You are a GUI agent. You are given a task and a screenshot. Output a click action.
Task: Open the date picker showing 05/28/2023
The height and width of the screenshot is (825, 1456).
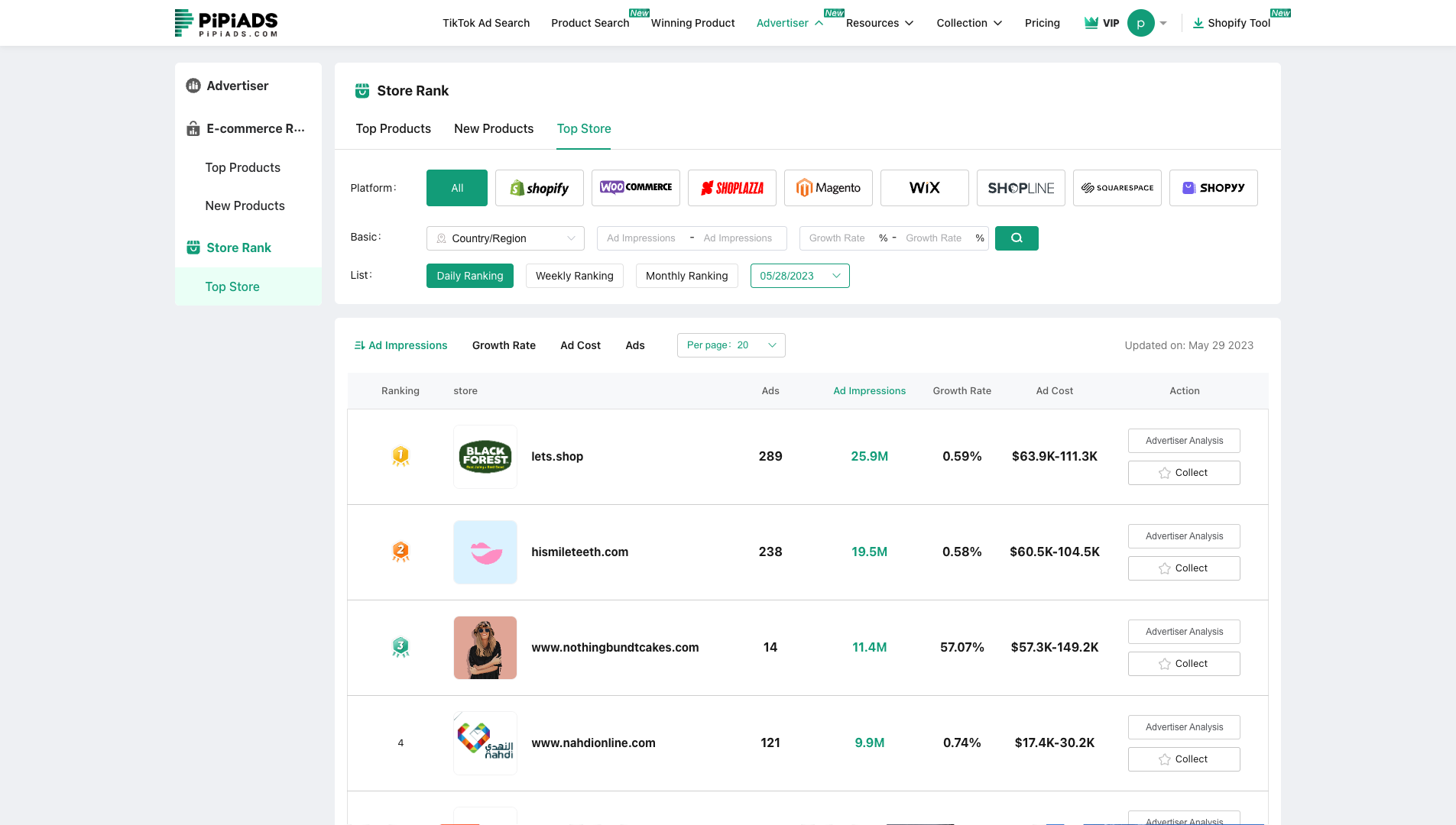(799, 276)
